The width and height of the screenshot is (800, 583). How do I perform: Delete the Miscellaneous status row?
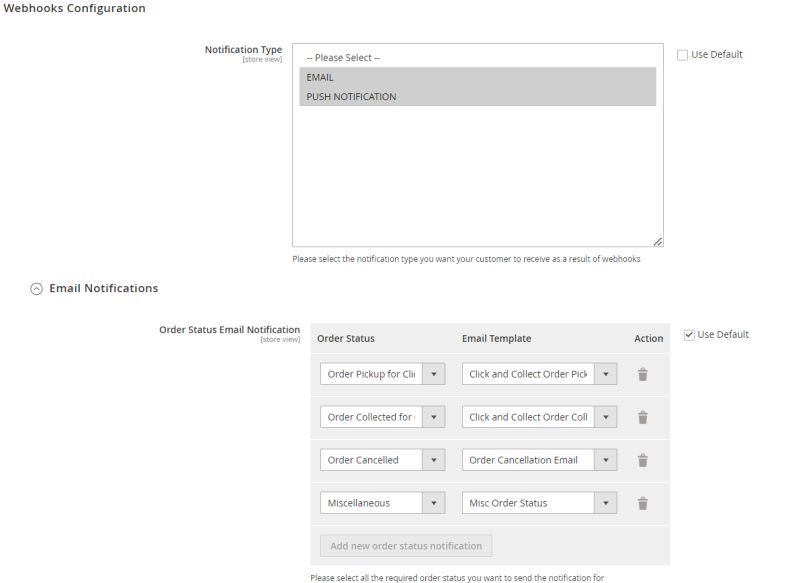[642, 503]
